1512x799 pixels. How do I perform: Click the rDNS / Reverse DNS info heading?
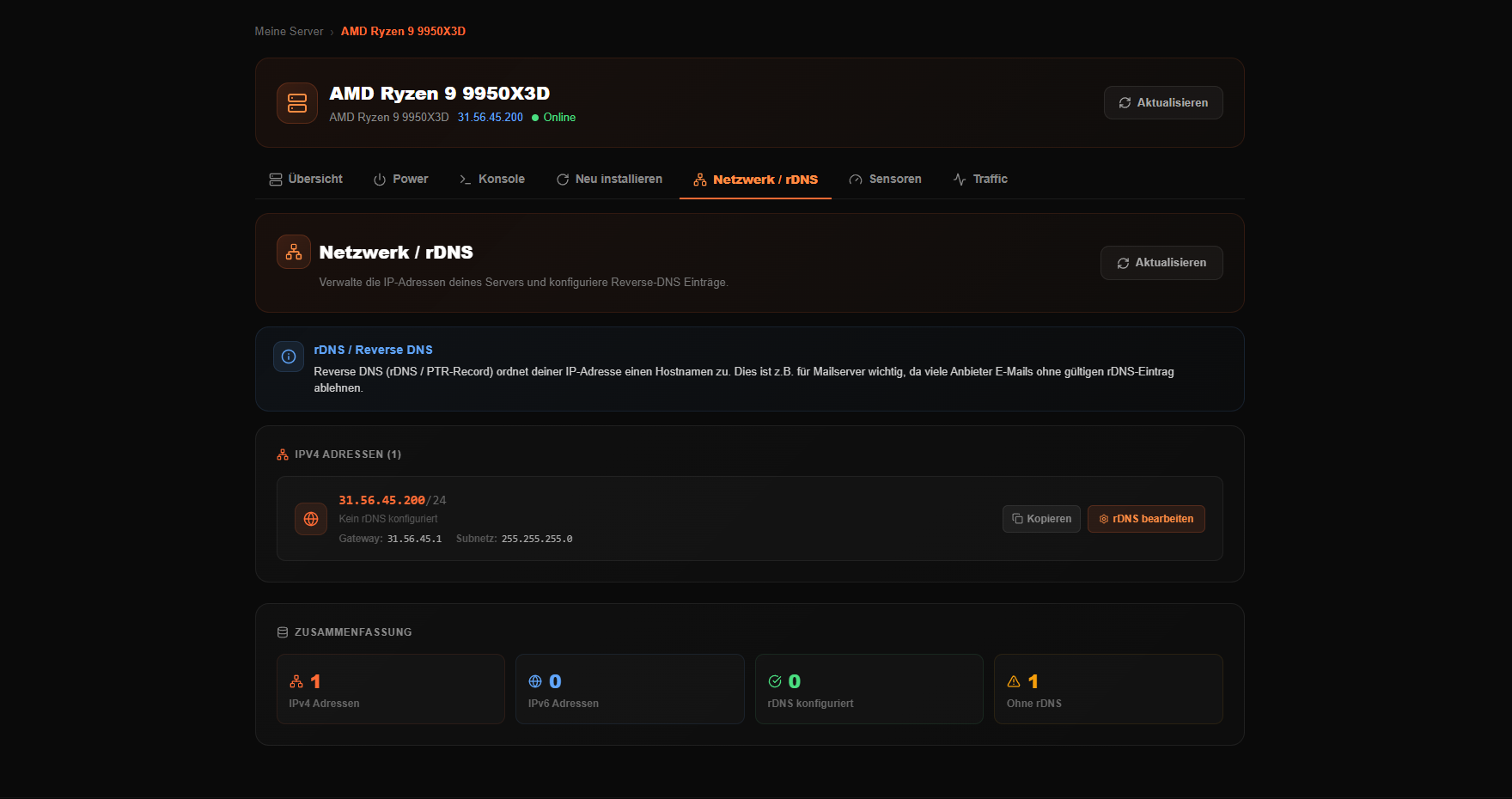[373, 350]
